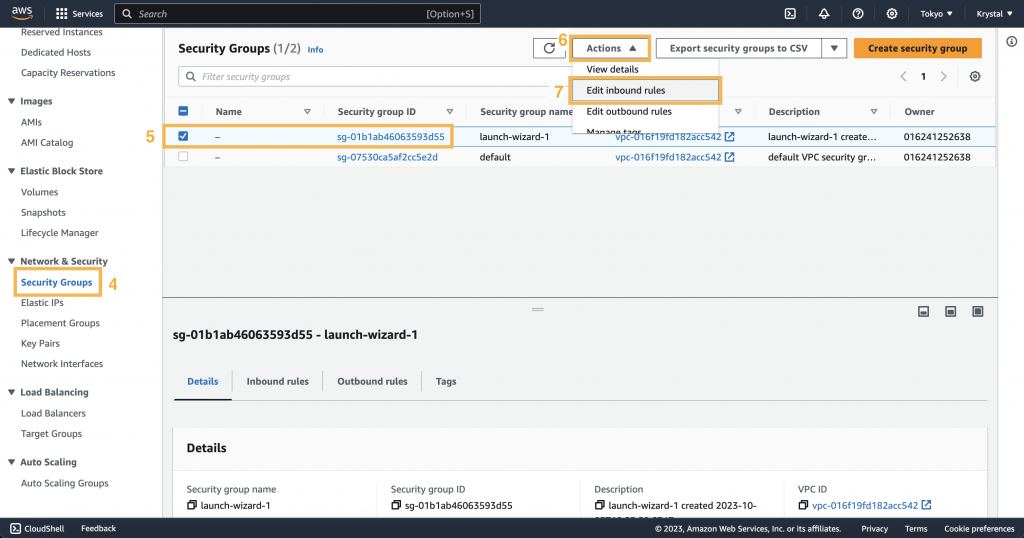Open export options dropdown arrow
Viewport: 1024px width, 538px height.
point(834,48)
